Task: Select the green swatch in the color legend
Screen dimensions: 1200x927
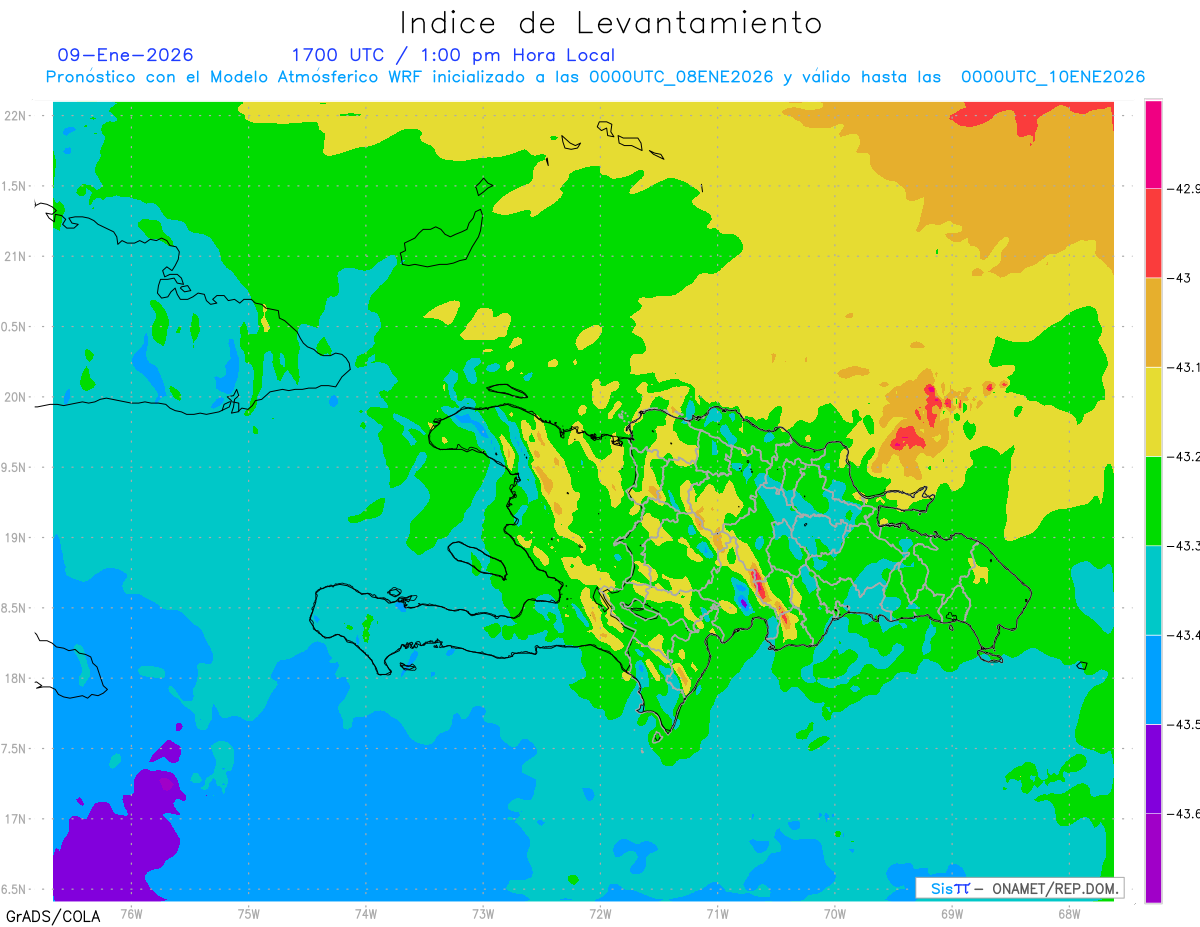Action: pos(1153,500)
